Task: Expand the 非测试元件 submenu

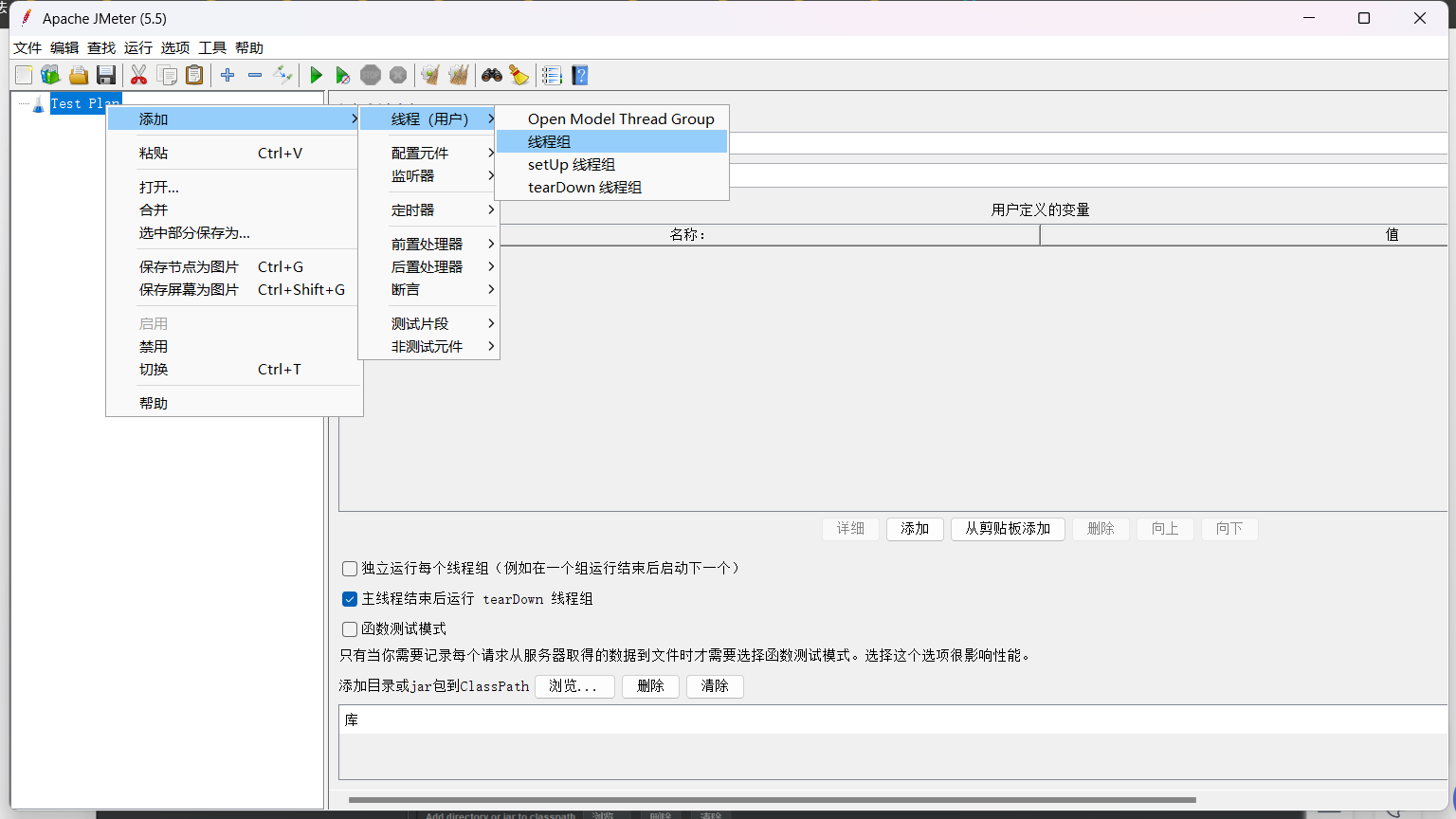Action: (429, 346)
